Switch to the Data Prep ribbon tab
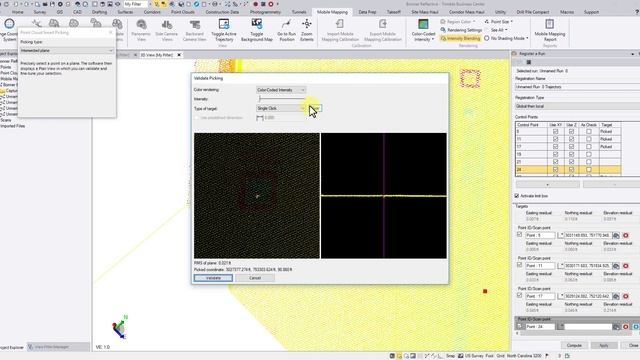Screen dimensions: 640x360 (367, 12)
